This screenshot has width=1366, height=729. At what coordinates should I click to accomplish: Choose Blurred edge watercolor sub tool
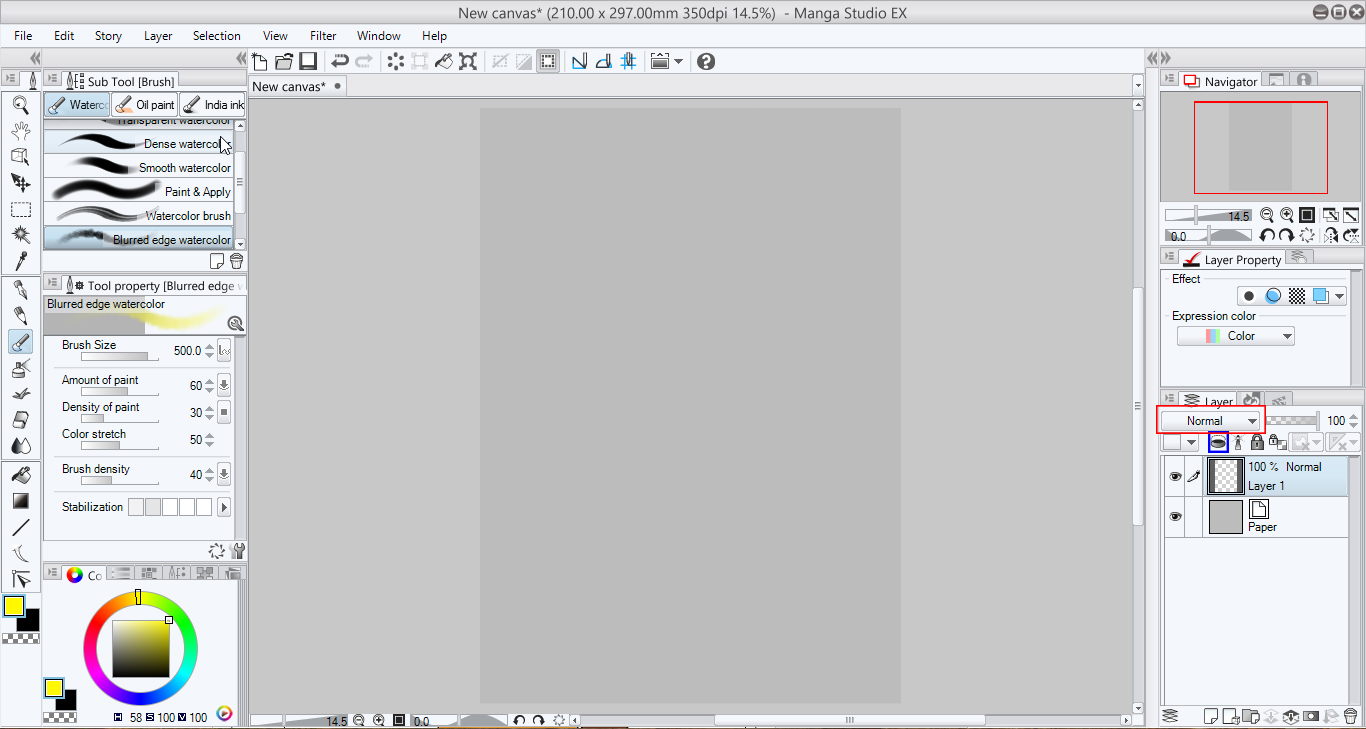[x=139, y=239]
